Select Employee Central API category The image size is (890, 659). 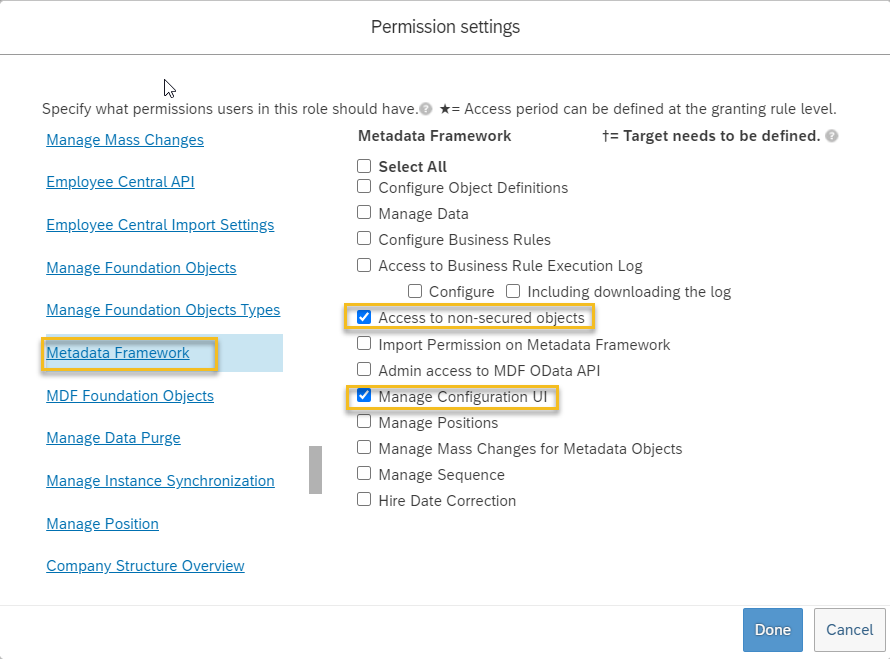(x=120, y=182)
